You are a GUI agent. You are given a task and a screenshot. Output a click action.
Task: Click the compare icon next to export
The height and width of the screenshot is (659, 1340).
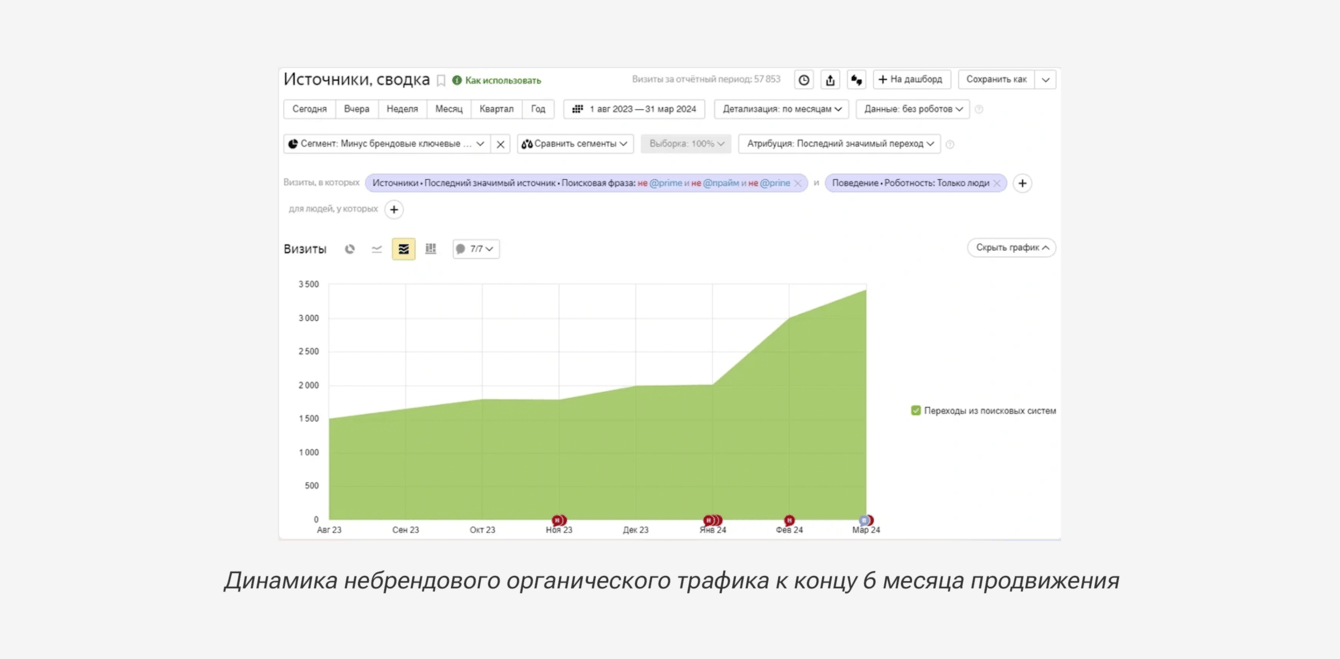click(857, 80)
